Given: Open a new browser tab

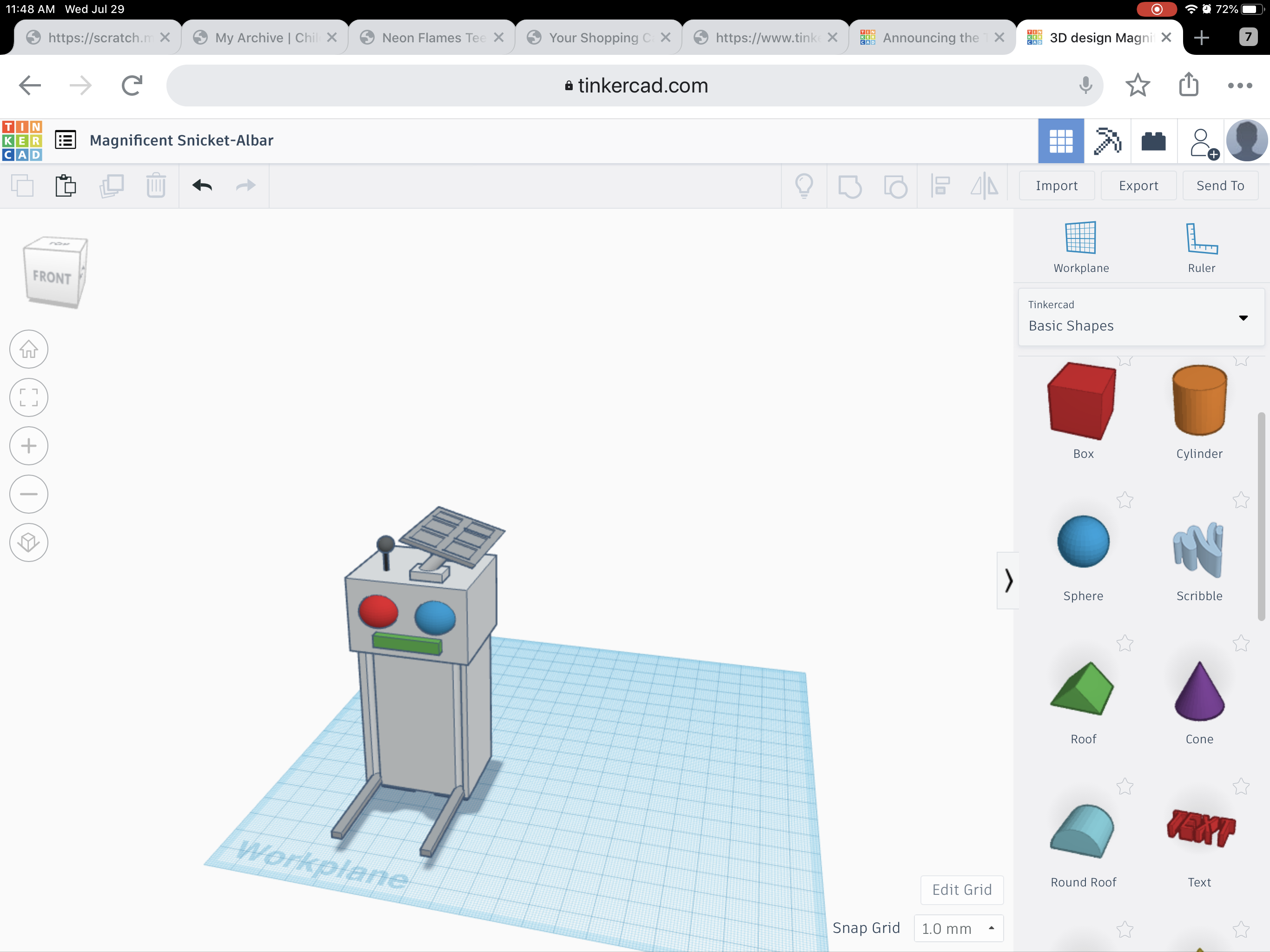Looking at the screenshot, I should click(x=1201, y=38).
